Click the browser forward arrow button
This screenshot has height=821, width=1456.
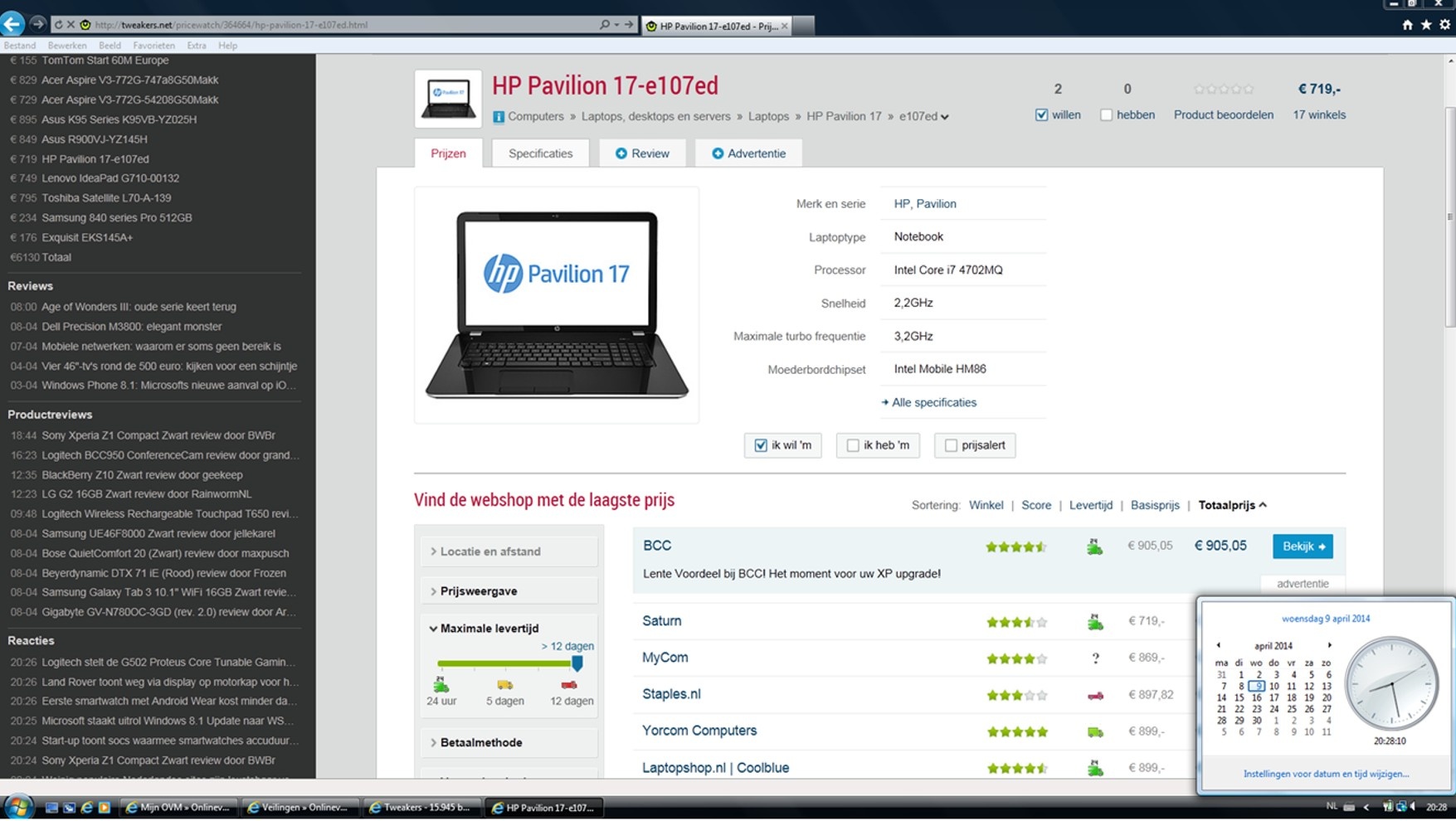(37, 24)
